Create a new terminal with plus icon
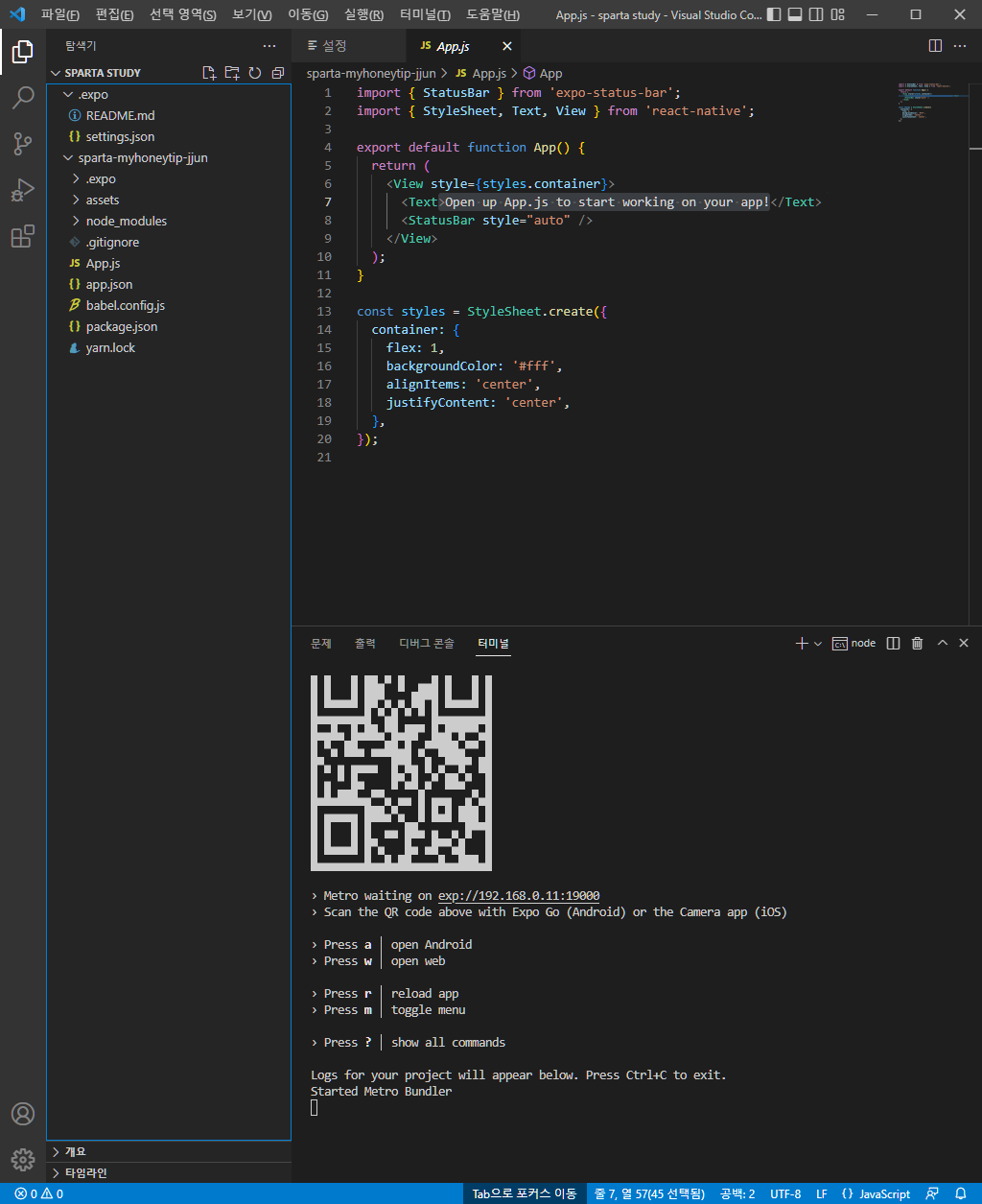This screenshot has width=982, height=1204. tap(802, 644)
